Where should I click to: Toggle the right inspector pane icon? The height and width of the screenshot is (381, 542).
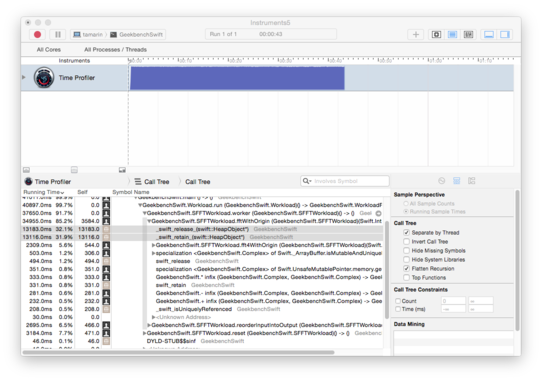(505, 34)
